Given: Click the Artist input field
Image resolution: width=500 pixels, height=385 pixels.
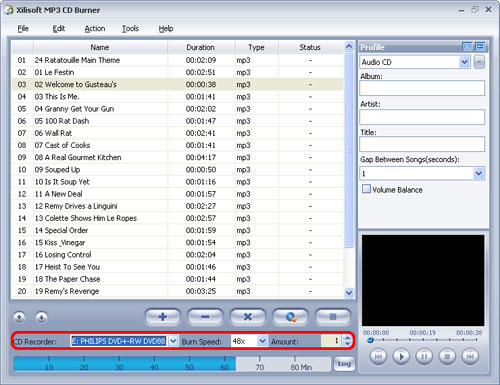Looking at the screenshot, I should pyautogui.click(x=422, y=117).
